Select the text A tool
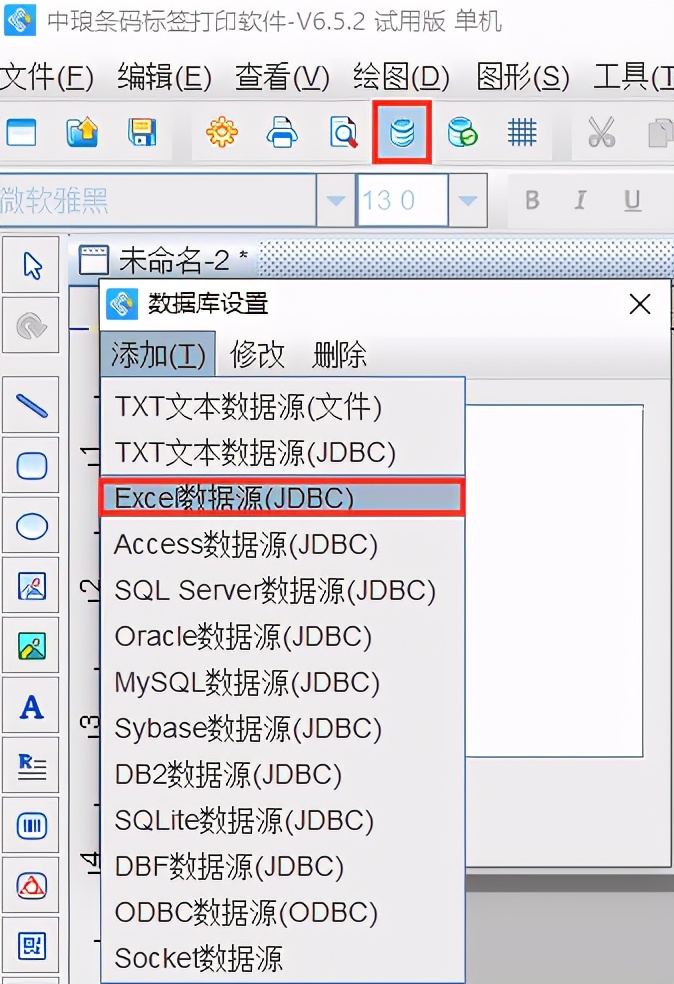 [31, 705]
